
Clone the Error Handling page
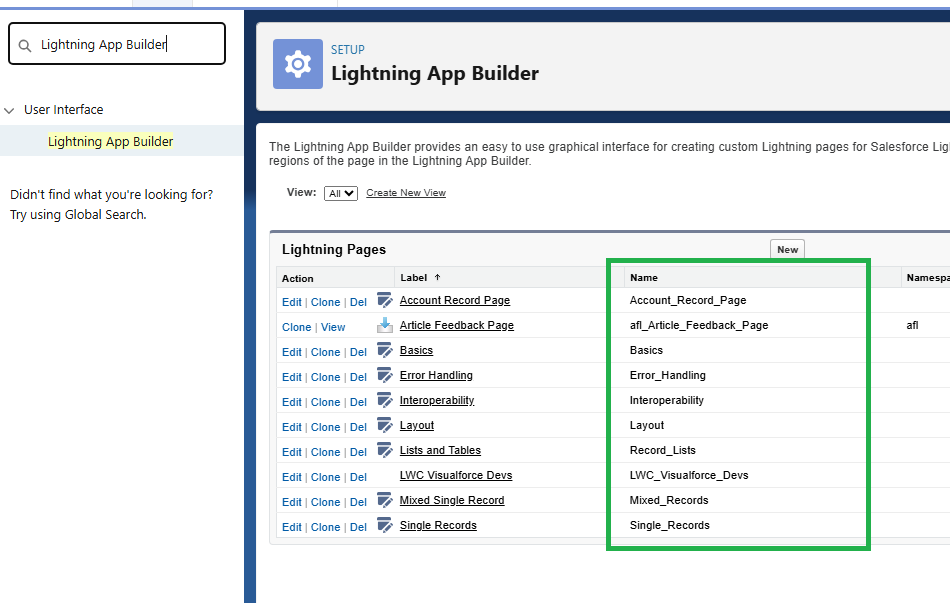(x=325, y=377)
